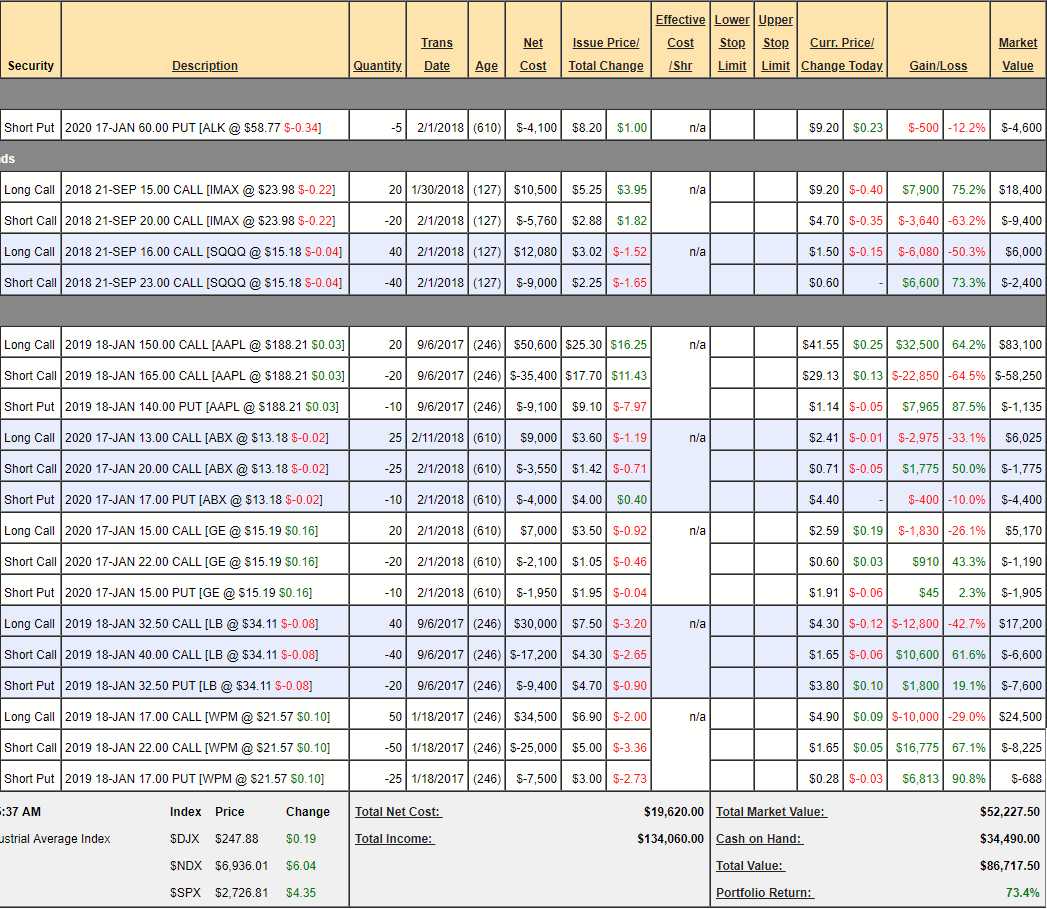The width and height of the screenshot is (1047, 909).
Task: Select the Portfolio Return link
Action: coord(764,893)
